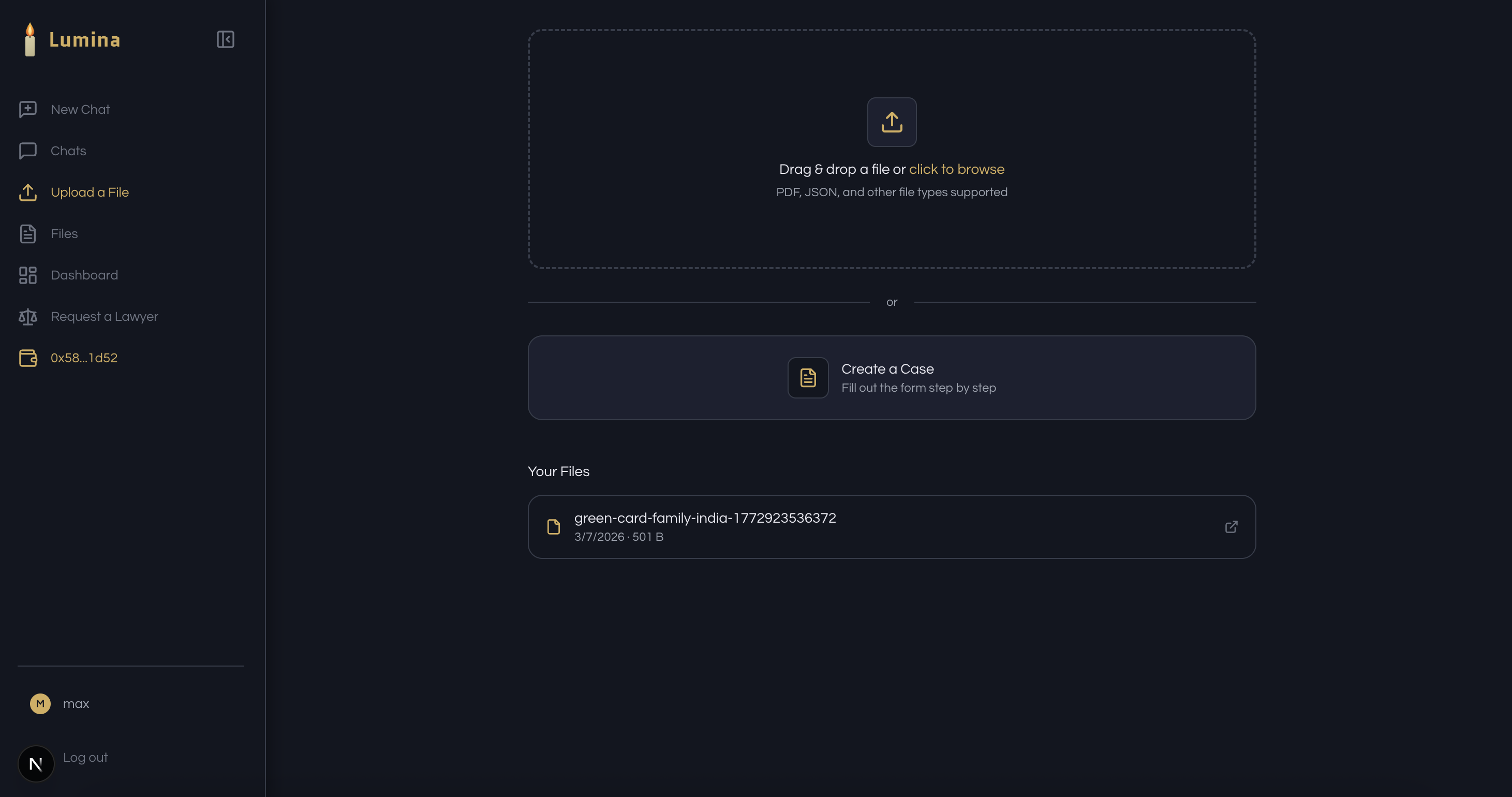Open the green-card-family-india file row

704,526
